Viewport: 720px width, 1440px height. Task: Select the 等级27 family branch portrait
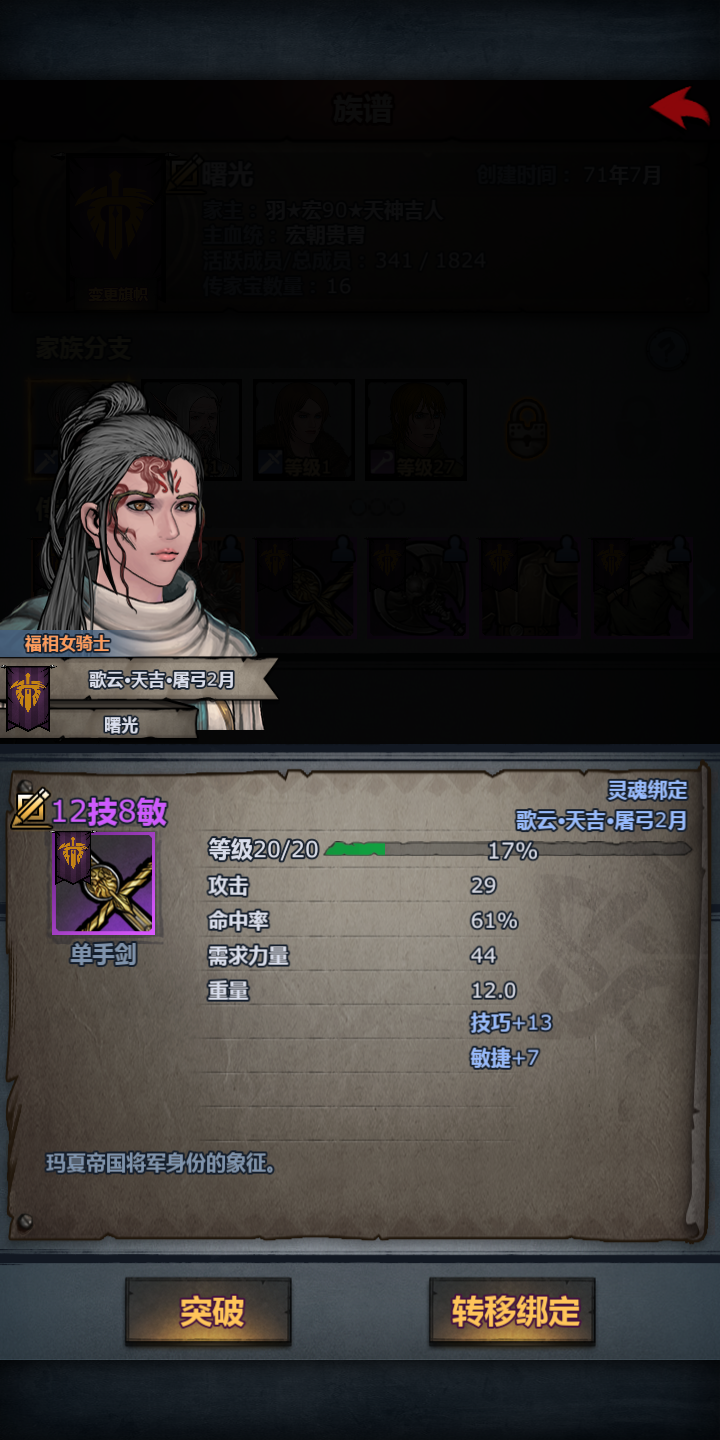tap(416, 430)
